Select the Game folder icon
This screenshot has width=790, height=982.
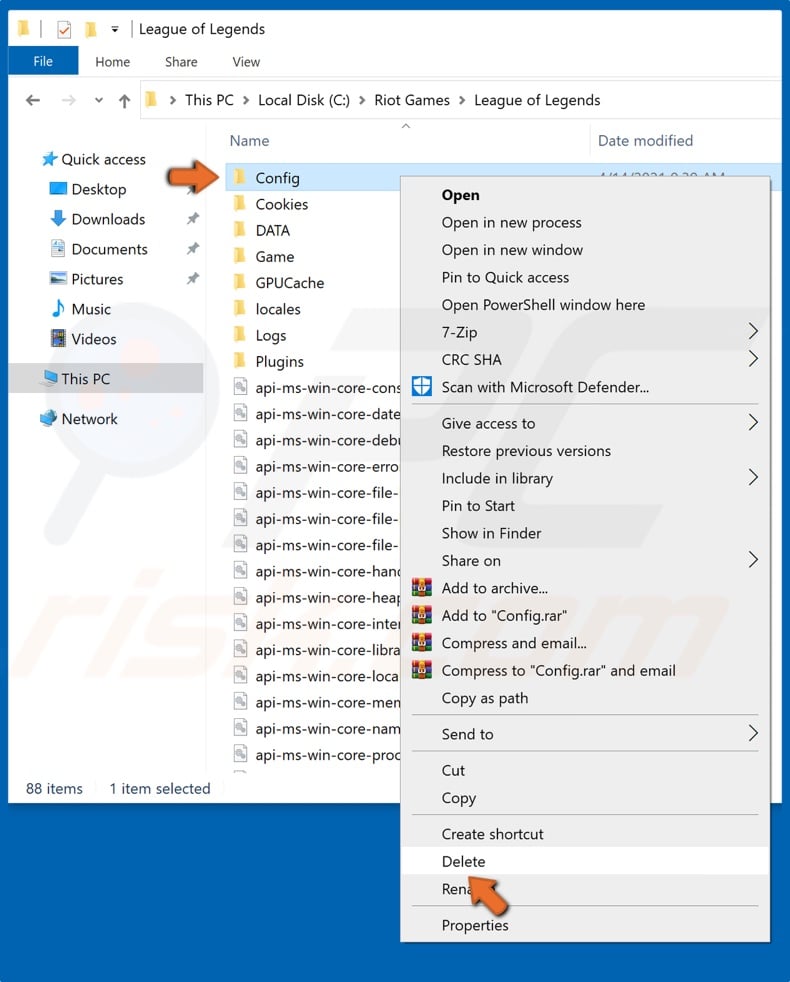239,256
